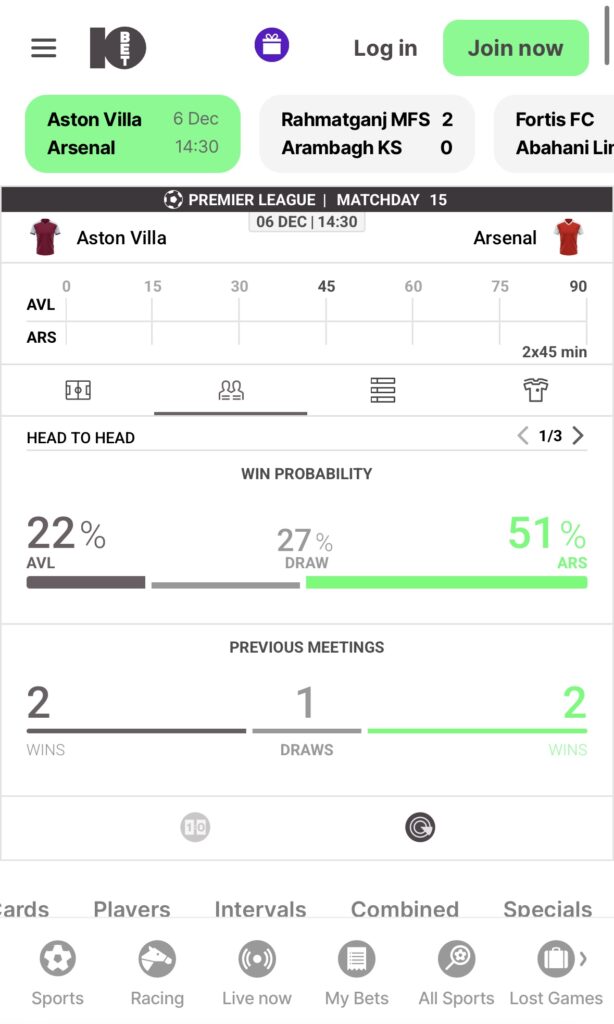This screenshot has width=614, height=1024.
Task: Go to previous head-to-head page
Action: [522, 436]
